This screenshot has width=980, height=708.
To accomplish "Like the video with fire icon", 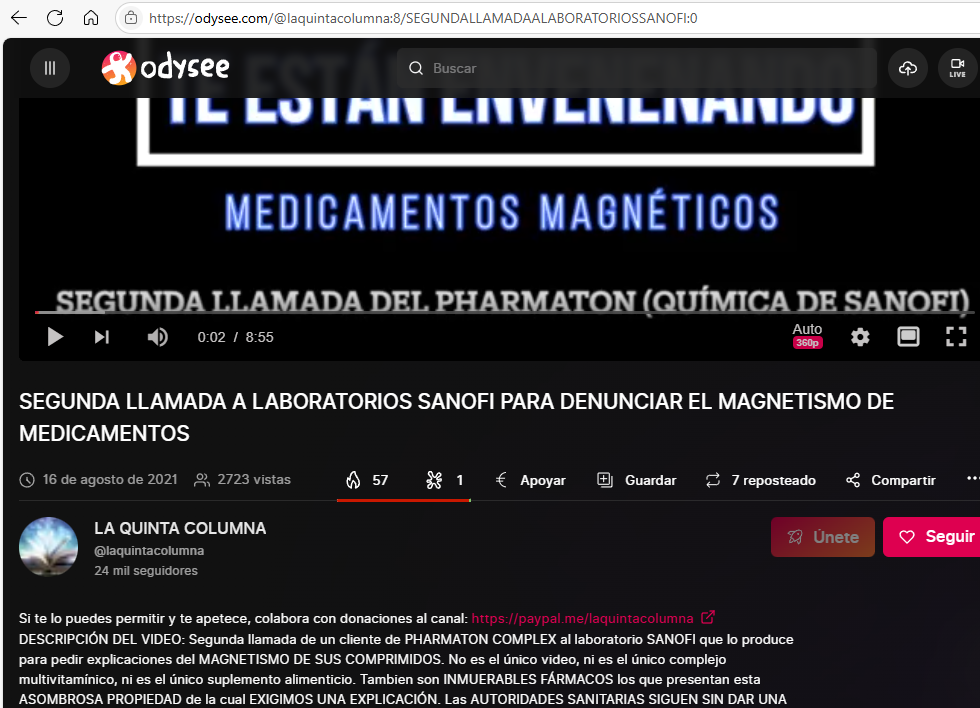I will click(x=367, y=480).
